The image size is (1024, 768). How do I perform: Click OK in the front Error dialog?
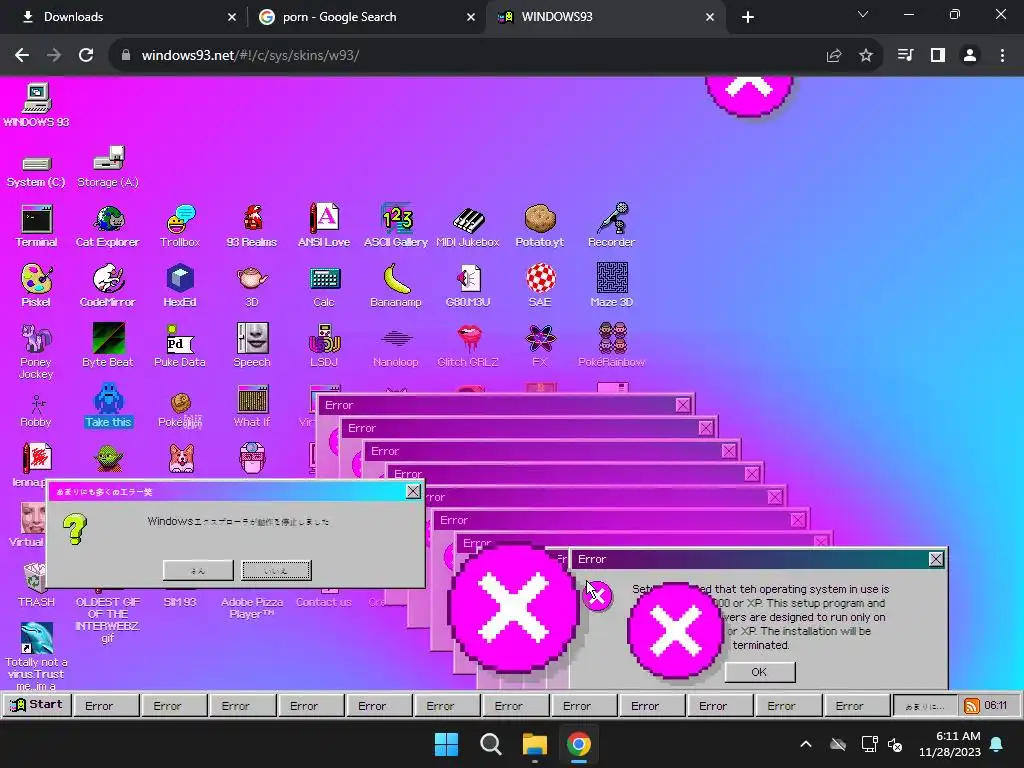[760, 672]
